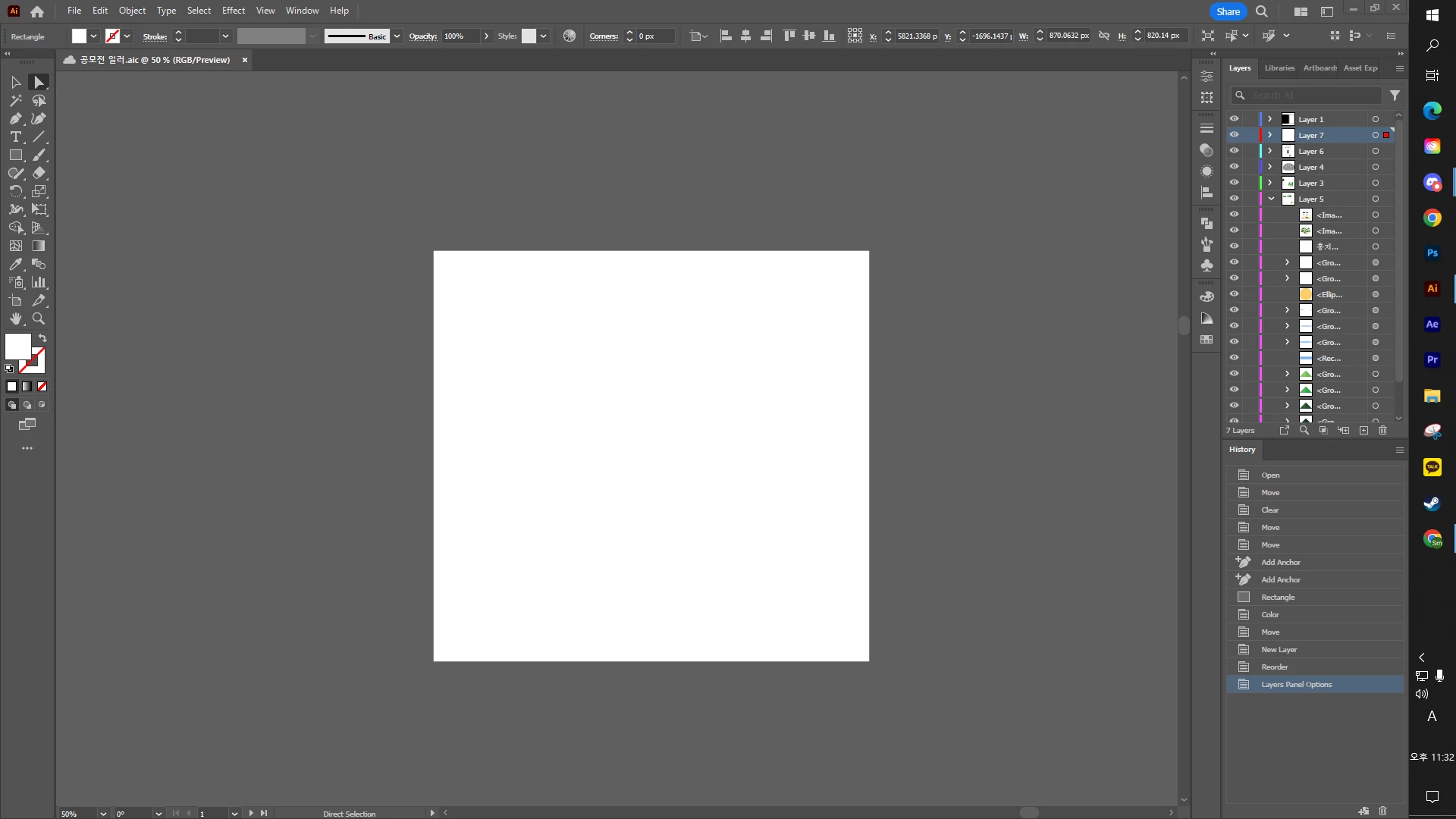Select the Type tool

15,136
